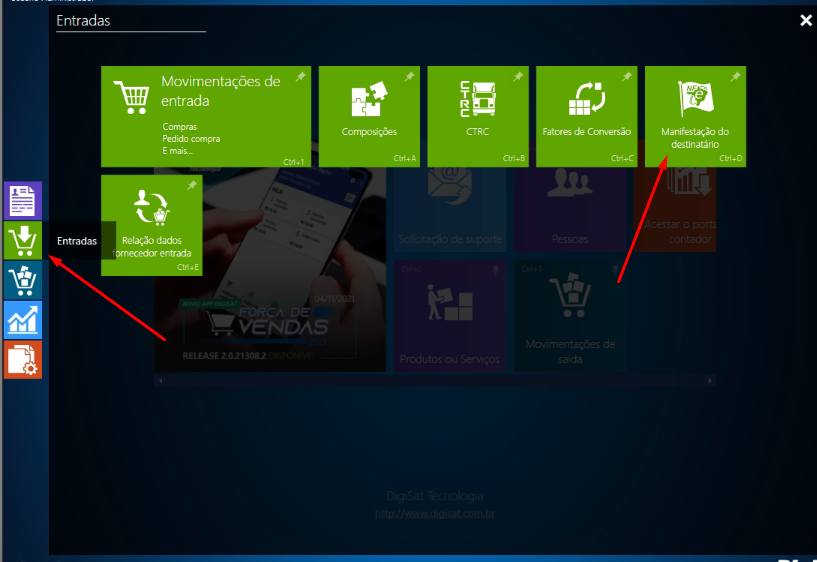817x562 pixels.
Task: Click the horizontal scrollbar right arrow
Action: [x=710, y=381]
